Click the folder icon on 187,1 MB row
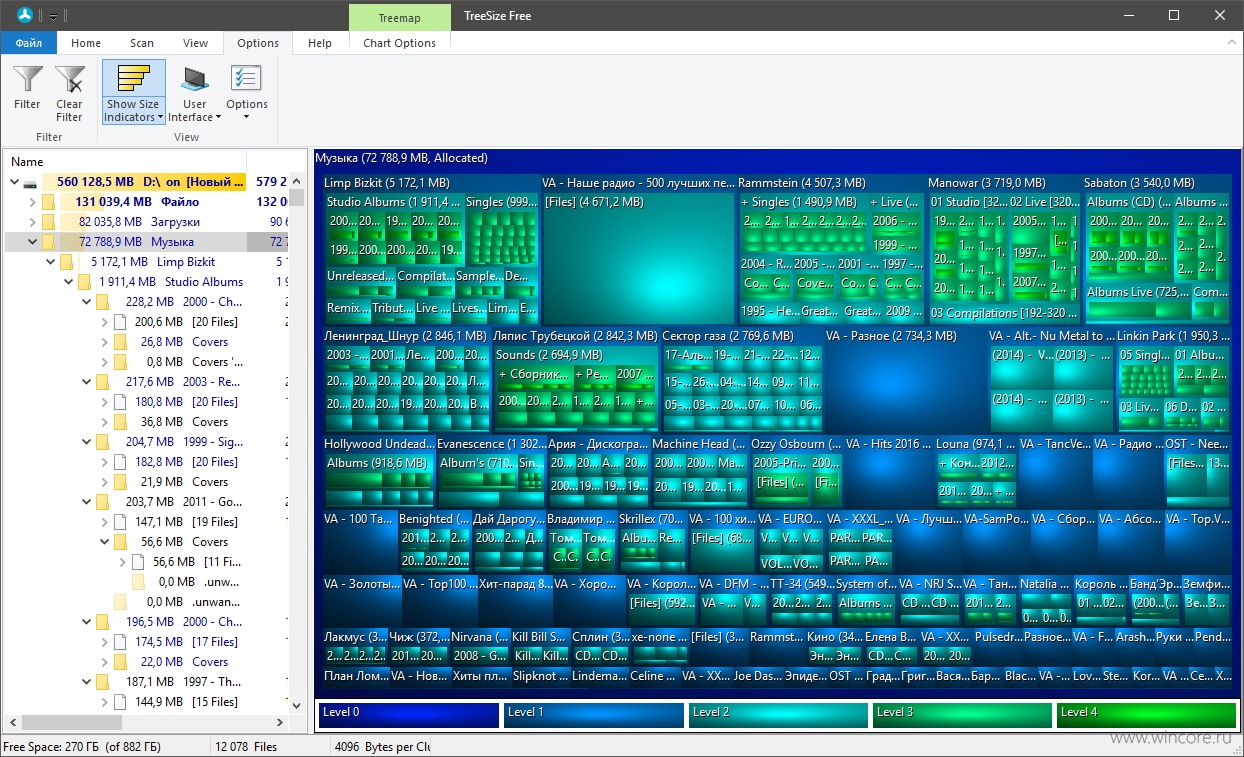The width and height of the screenshot is (1244, 757). (102, 682)
